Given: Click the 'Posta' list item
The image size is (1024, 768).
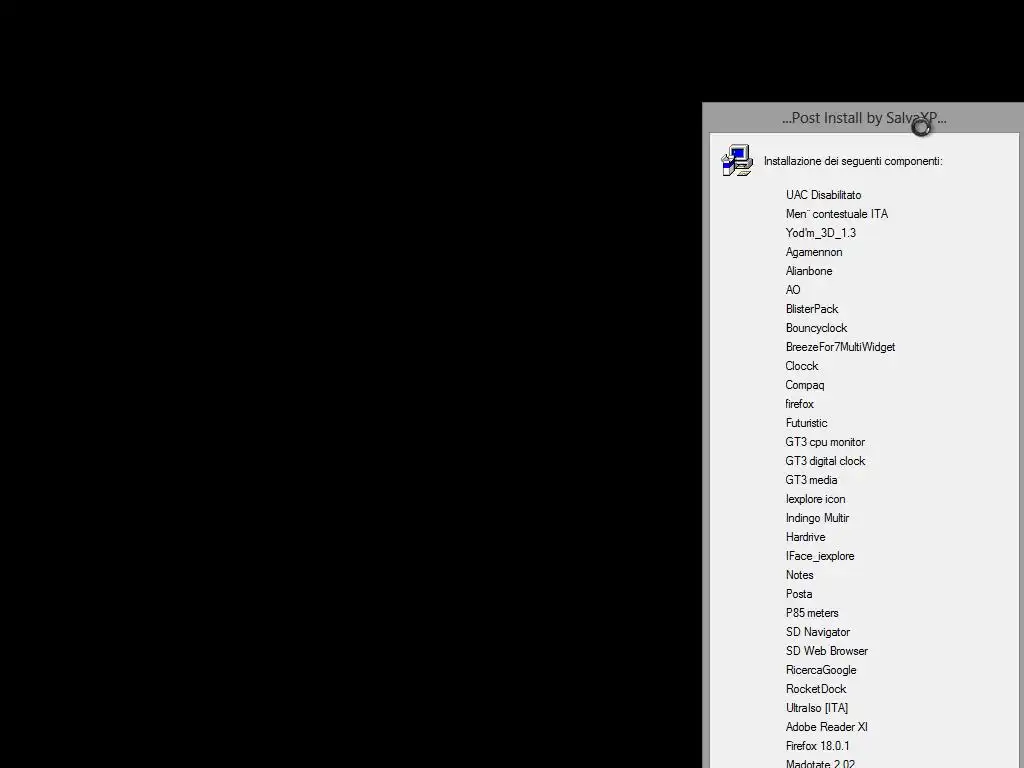Looking at the screenshot, I should point(799,594).
